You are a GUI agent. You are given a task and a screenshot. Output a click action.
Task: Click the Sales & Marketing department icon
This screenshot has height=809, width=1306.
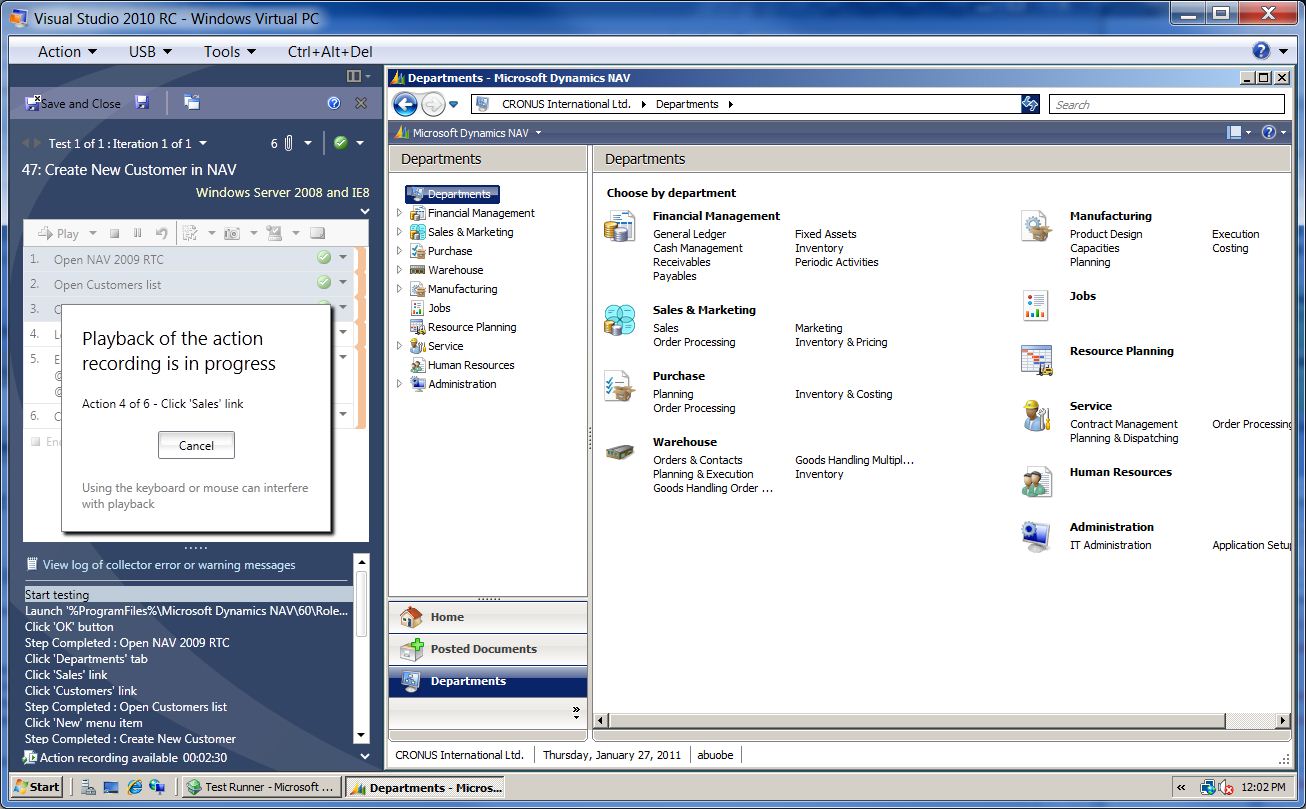620,320
